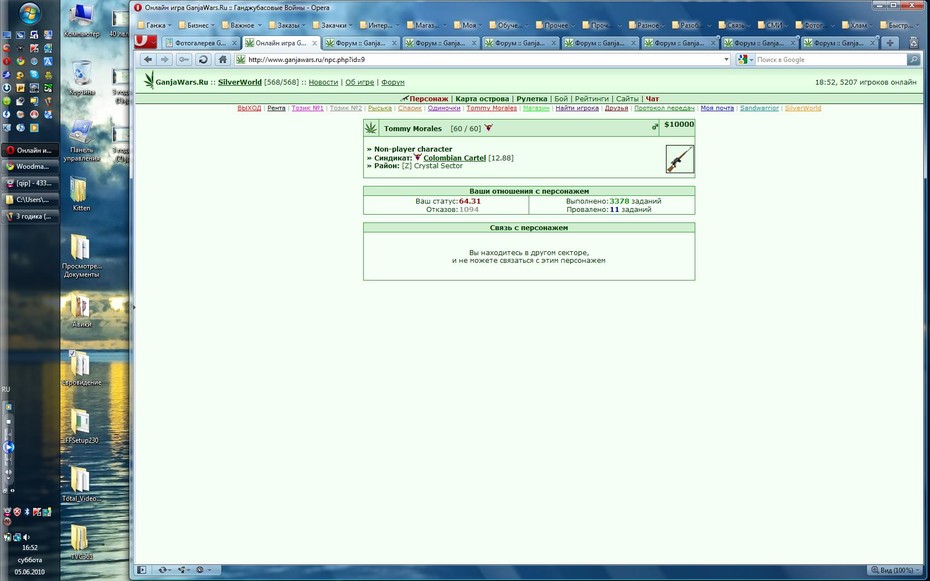
Task: Open the Рейтинги menu item
Action: (x=591, y=98)
